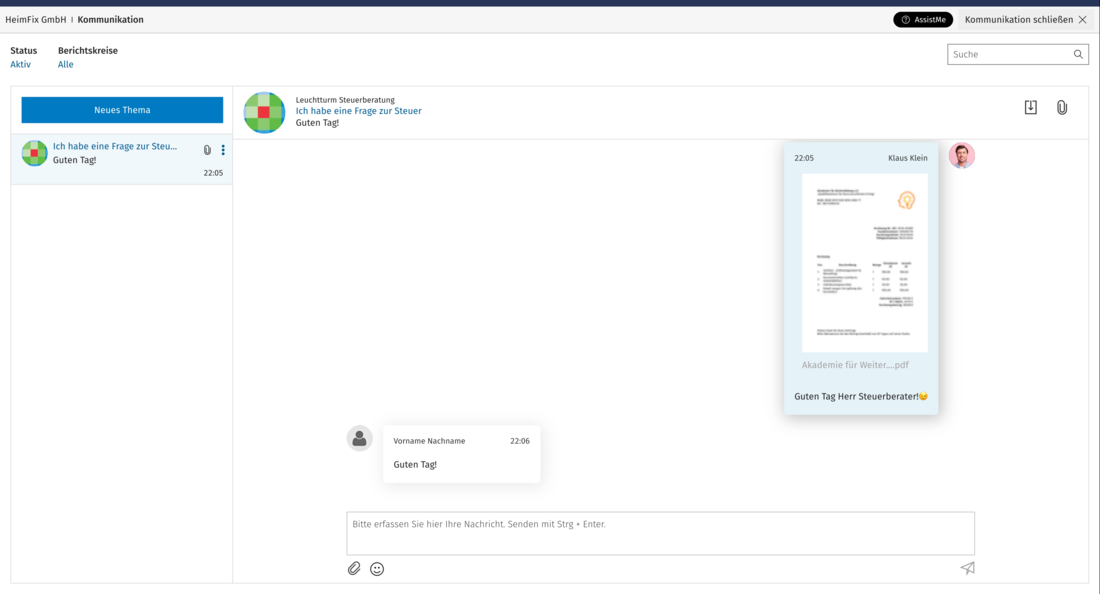1100x594 pixels.
Task: Click the Leuchtturm Steuerberatung avatar in the thread header
Action: (x=264, y=112)
